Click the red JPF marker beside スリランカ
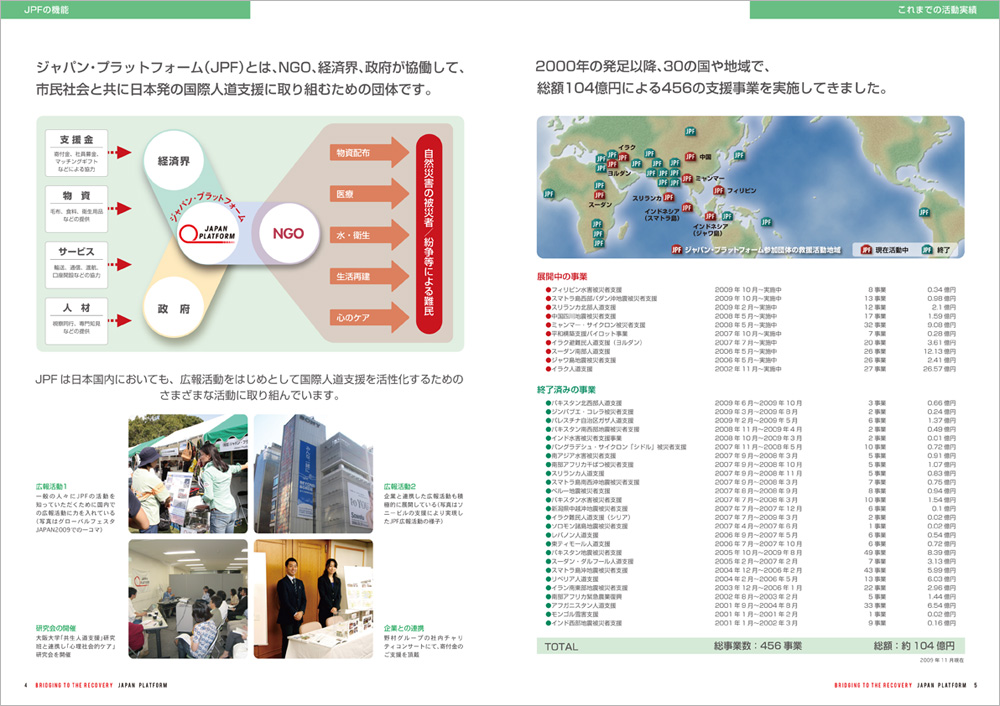Viewport: 1000px width, 706px height. 668,198
